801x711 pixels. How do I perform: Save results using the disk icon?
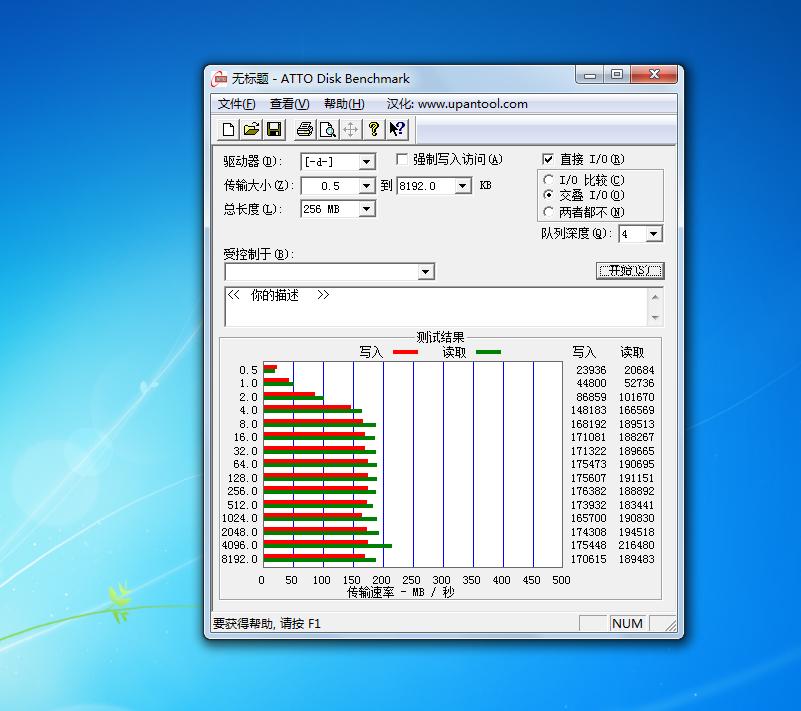coord(274,129)
